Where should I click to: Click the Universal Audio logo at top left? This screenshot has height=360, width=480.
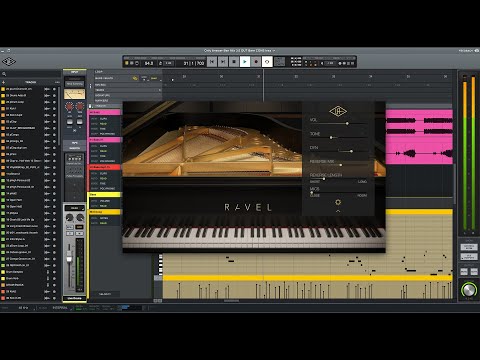coord(9,61)
